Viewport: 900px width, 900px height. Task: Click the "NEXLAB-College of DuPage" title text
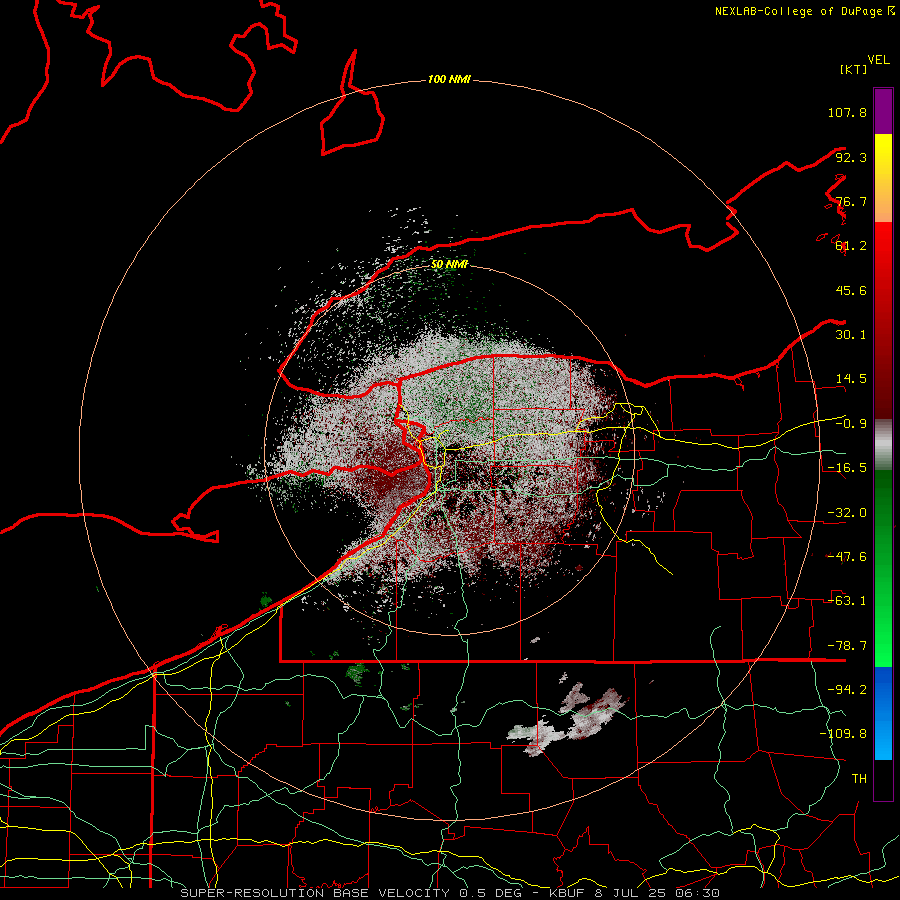[798, 11]
